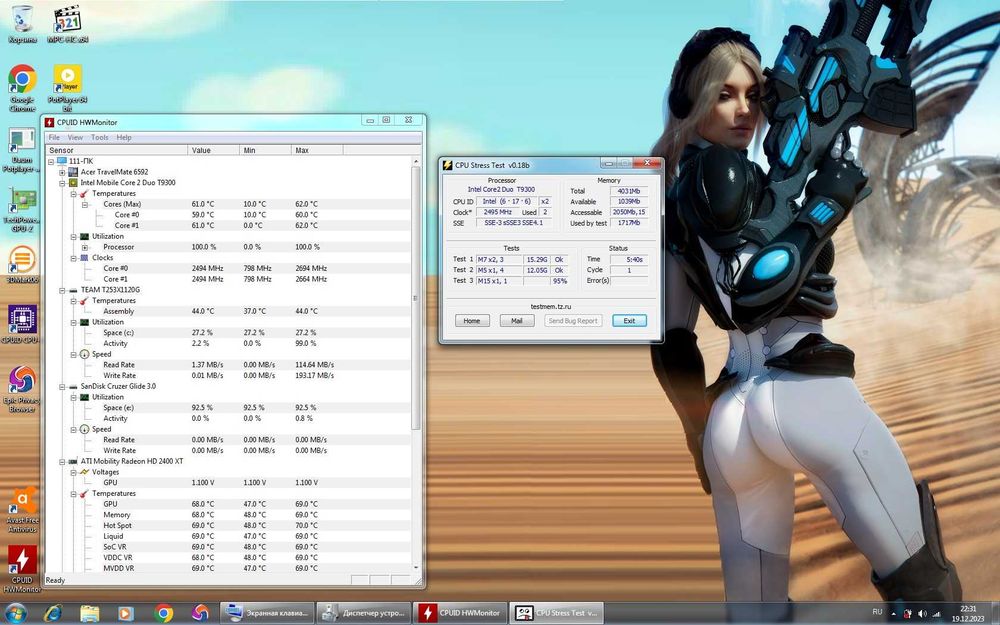Image resolution: width=1000 pixels, height=625 pixels.
Task: Collapse the Cores (Max) node
Action: [x=85, y=205]
